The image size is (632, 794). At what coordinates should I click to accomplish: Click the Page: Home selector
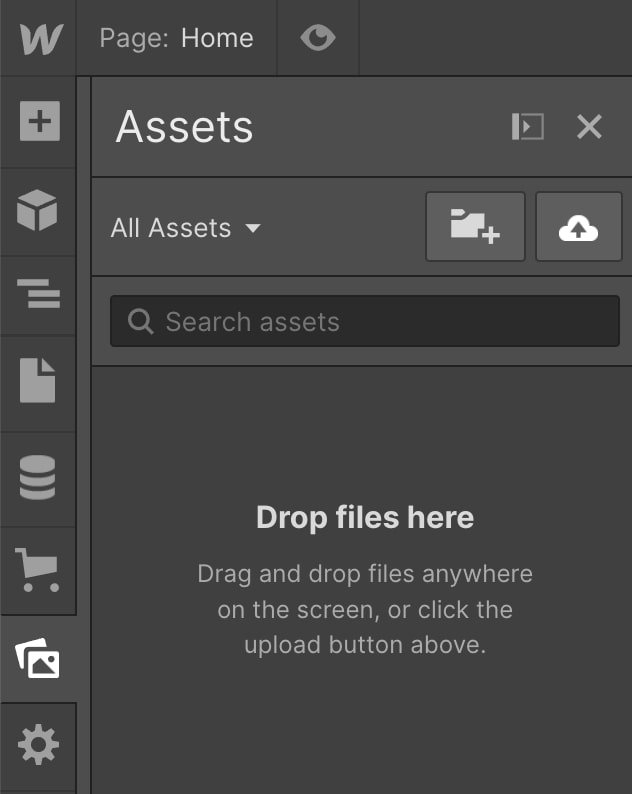(x=176, y=38)
